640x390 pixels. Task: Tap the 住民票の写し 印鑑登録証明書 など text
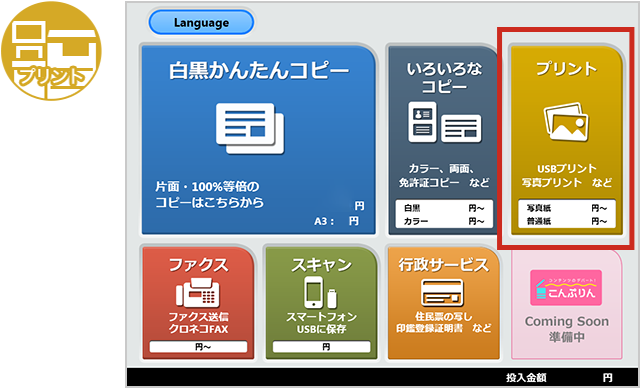coord(444,322)
